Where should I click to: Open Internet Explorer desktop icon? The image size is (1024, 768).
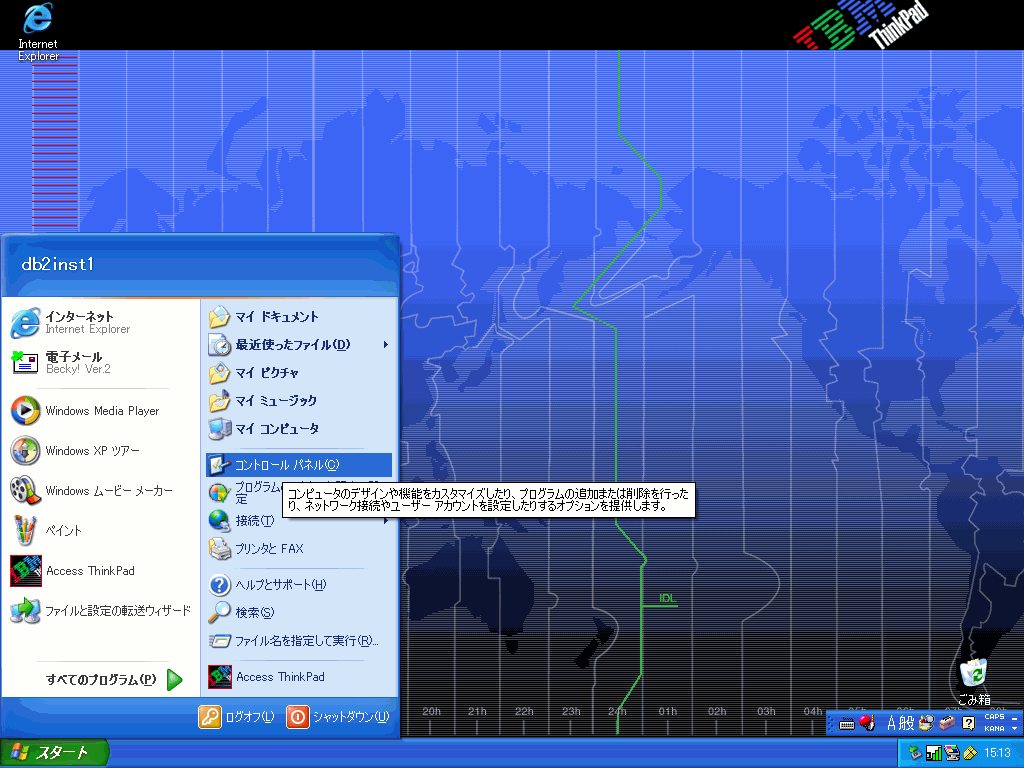(x=37, y=31)
